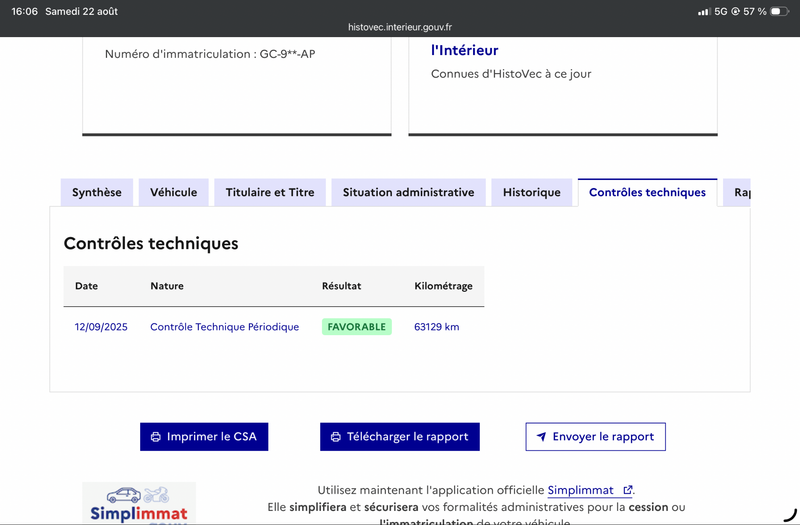Click the printer icon on Imprimer le CSA
The width and height of the screenshot is (800, 525).
(x=156, y=437)
